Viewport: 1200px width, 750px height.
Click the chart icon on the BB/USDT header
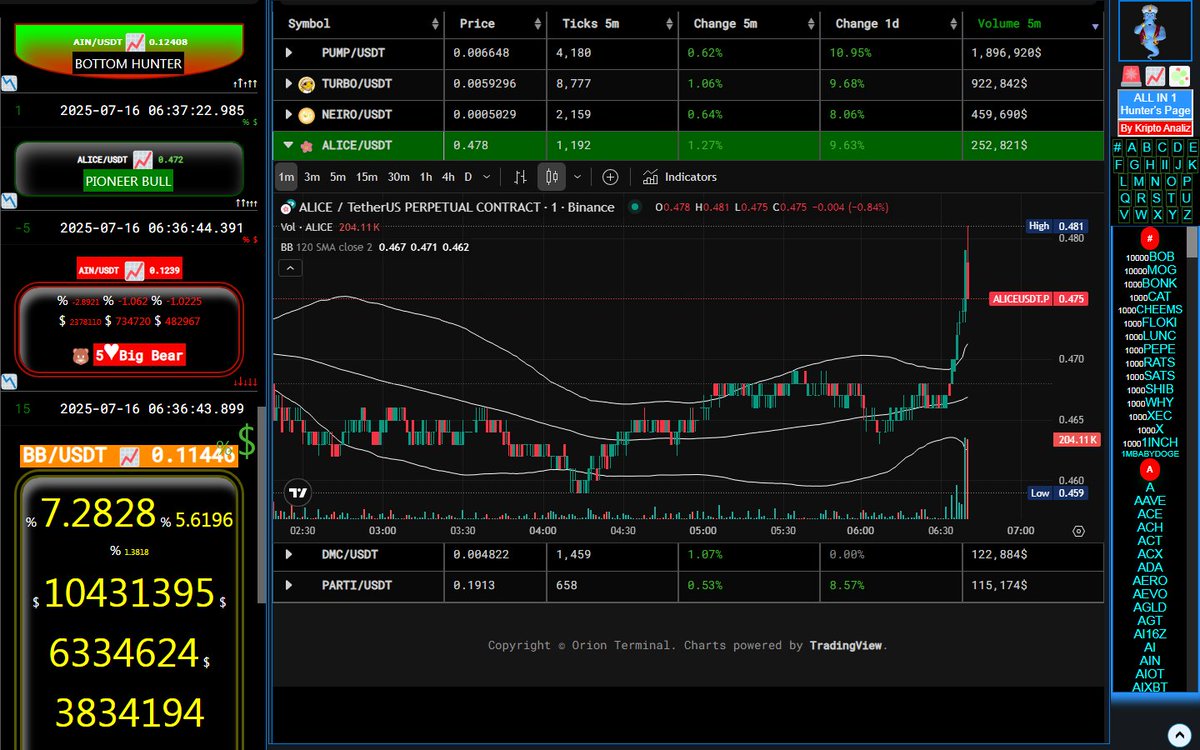129,456
